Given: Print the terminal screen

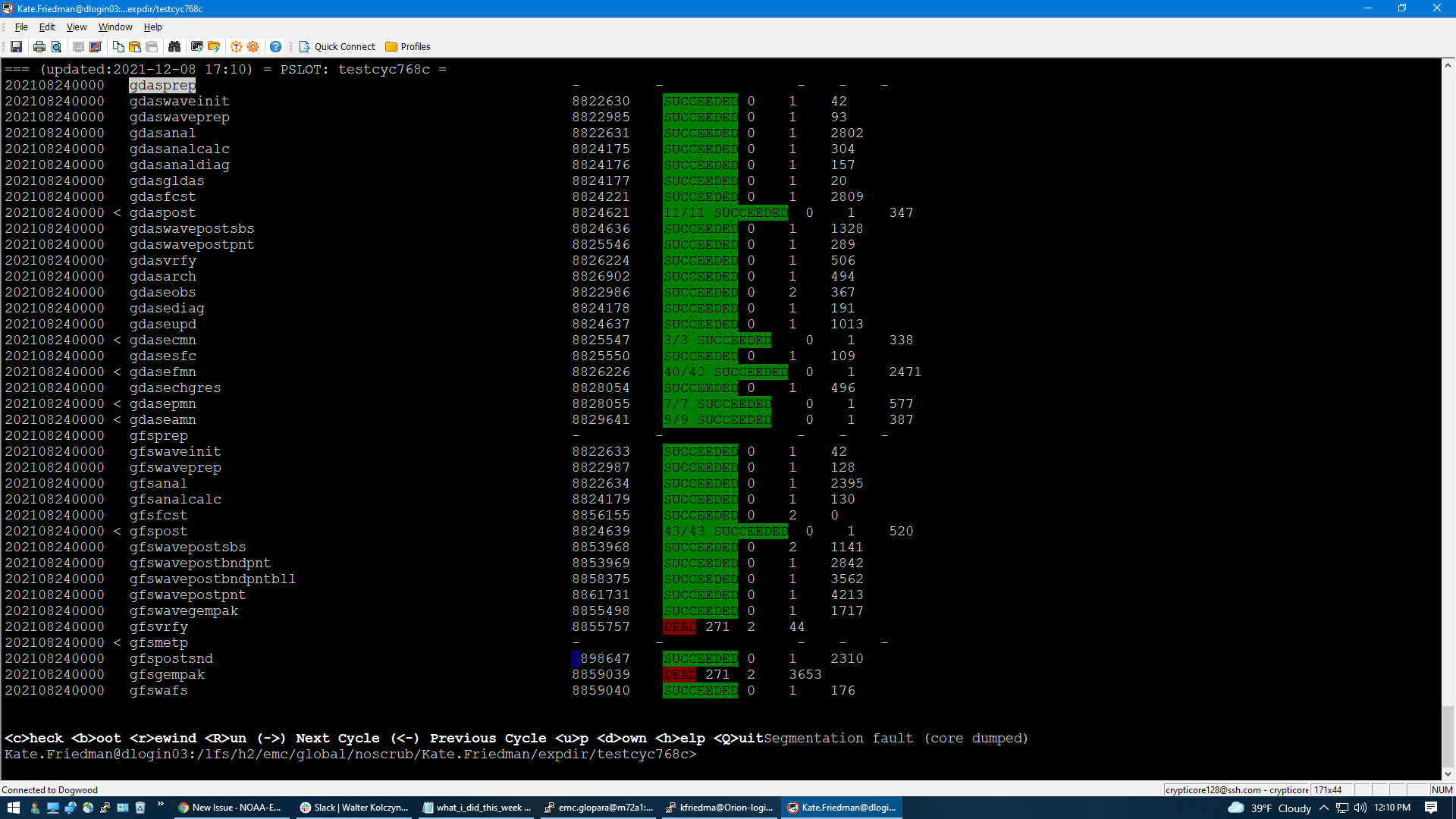Looking at the screenshot, I should click(x=39, y=46).
